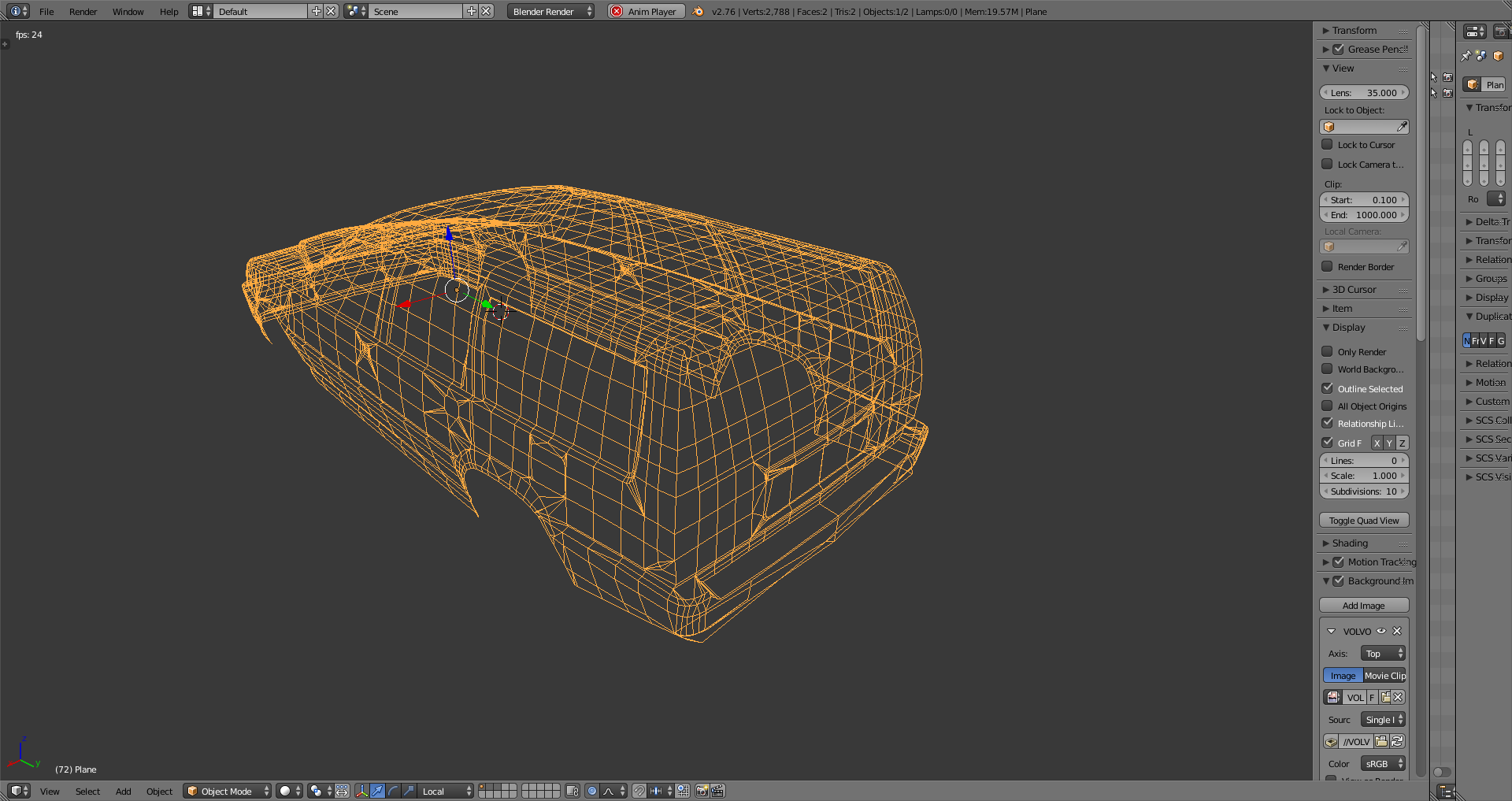
Task: Enable the Only Render checkbox
Action: 1328,351
